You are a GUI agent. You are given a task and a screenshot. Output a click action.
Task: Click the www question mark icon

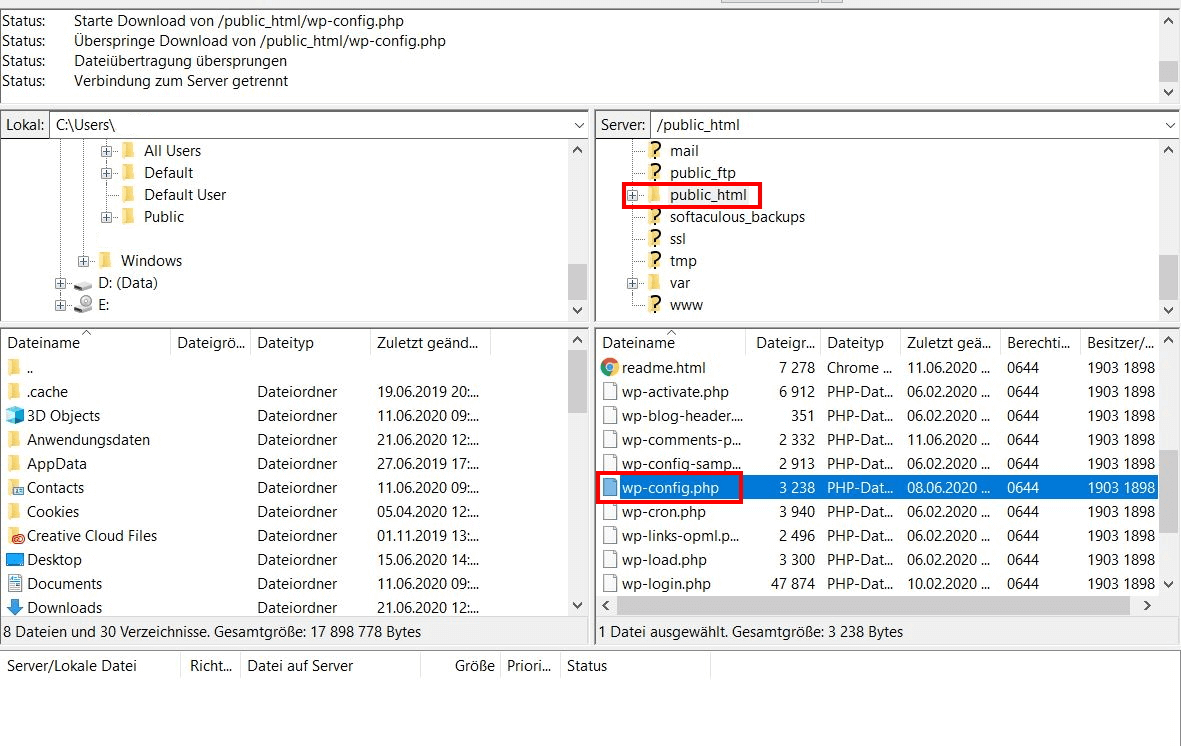tap(655, 304)
